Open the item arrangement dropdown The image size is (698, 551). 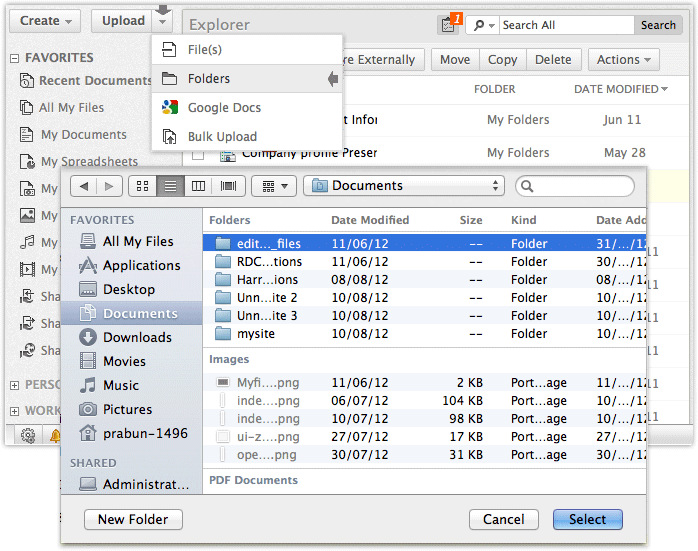(274, 186)
